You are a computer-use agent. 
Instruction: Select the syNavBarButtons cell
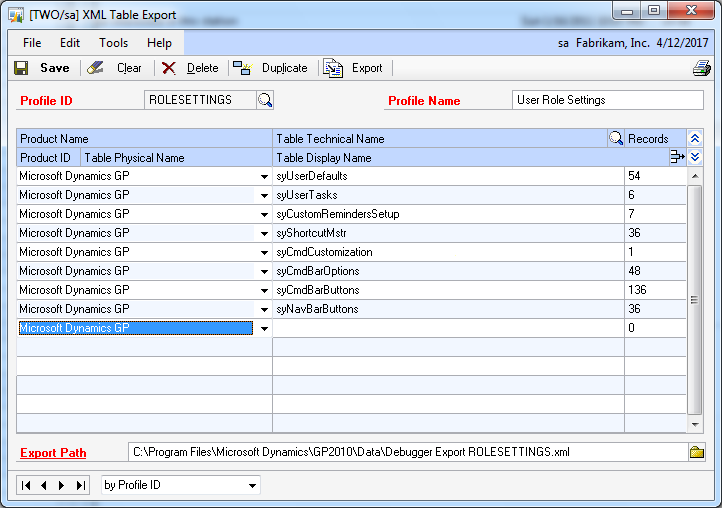coord(448,309)
